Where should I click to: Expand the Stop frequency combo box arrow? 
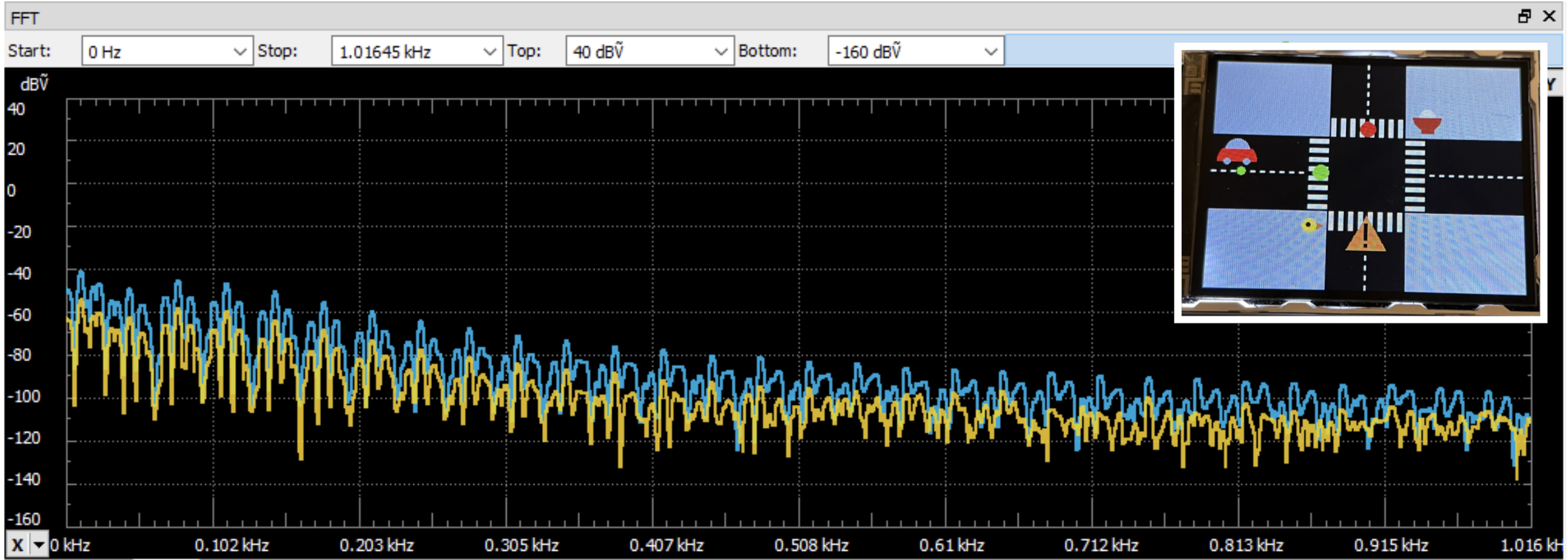pos(489,52)
